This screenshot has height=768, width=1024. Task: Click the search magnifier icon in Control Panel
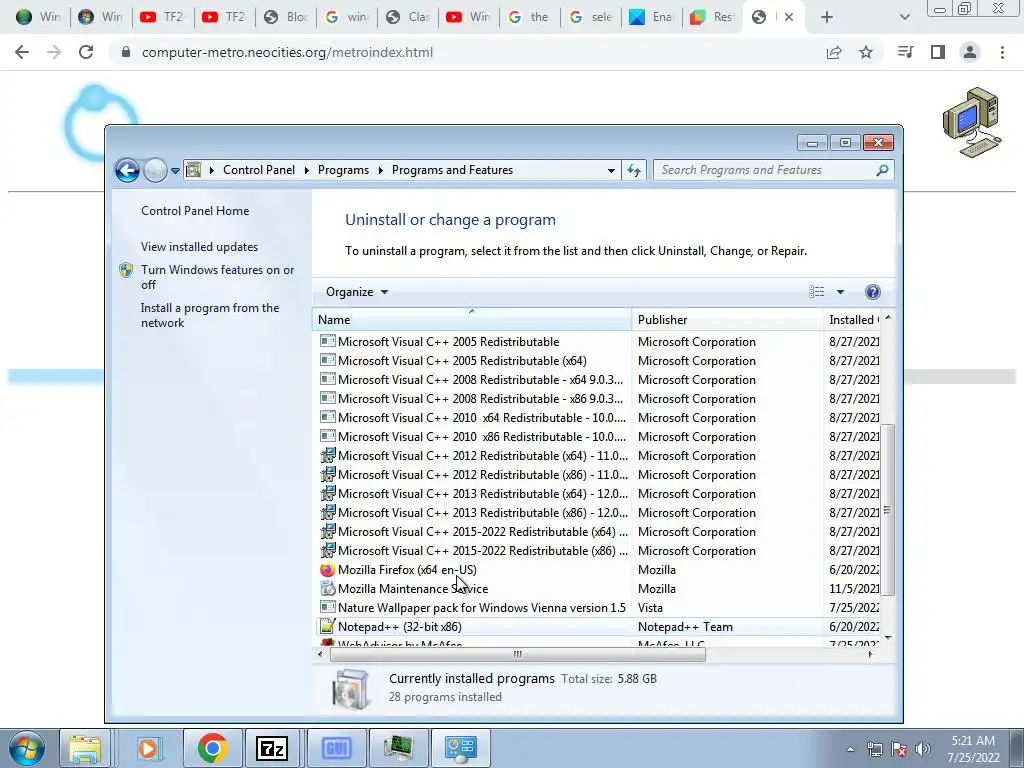coord(882,170)
